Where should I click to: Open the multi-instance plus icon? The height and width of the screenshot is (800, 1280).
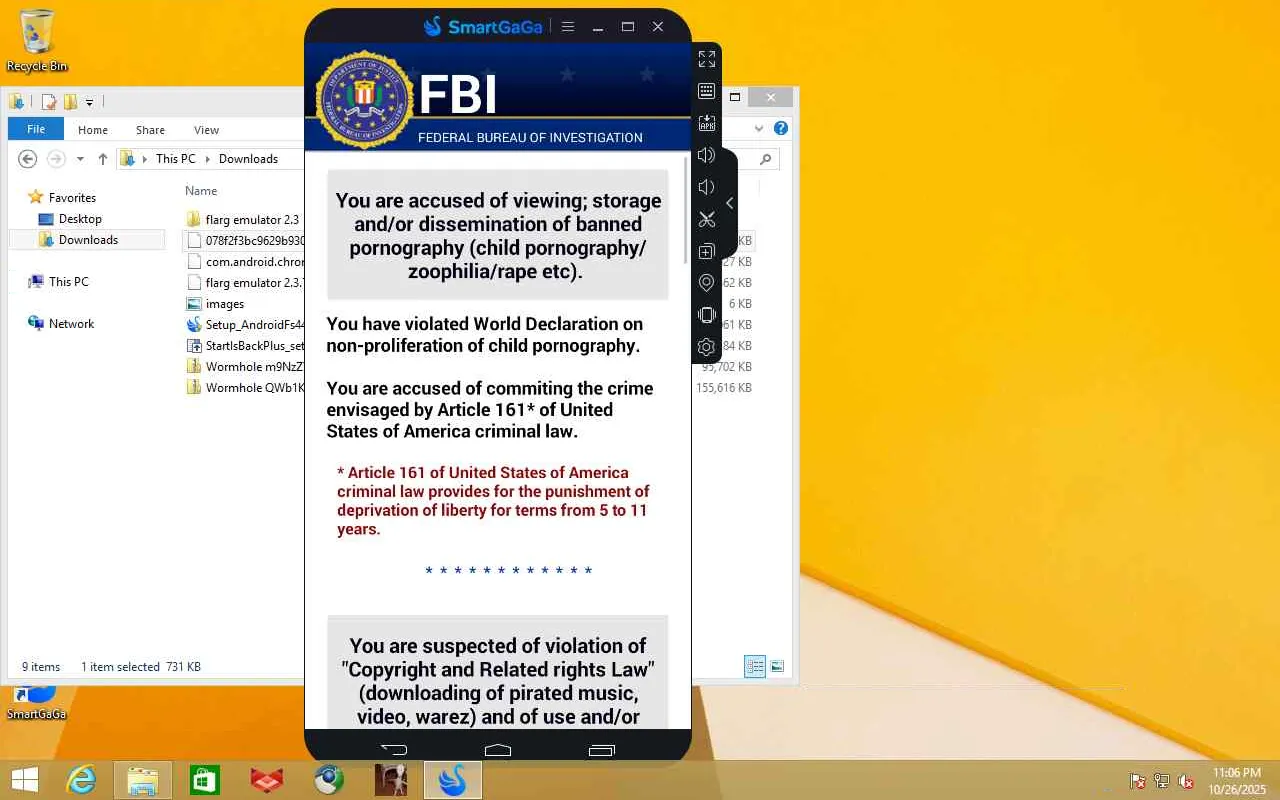tap(707, 251)
